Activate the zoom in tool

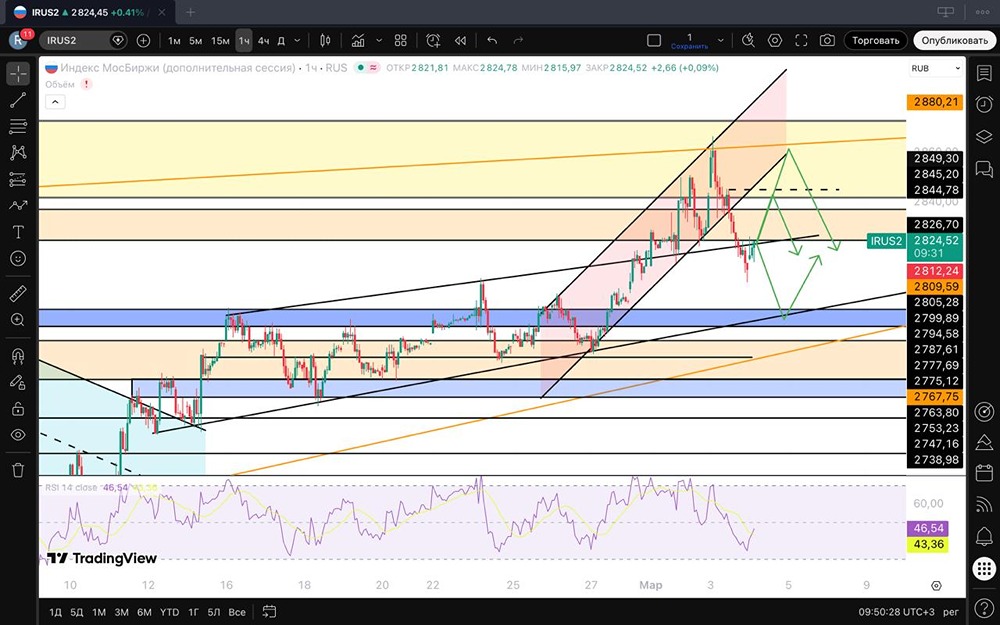coord(18,320)
